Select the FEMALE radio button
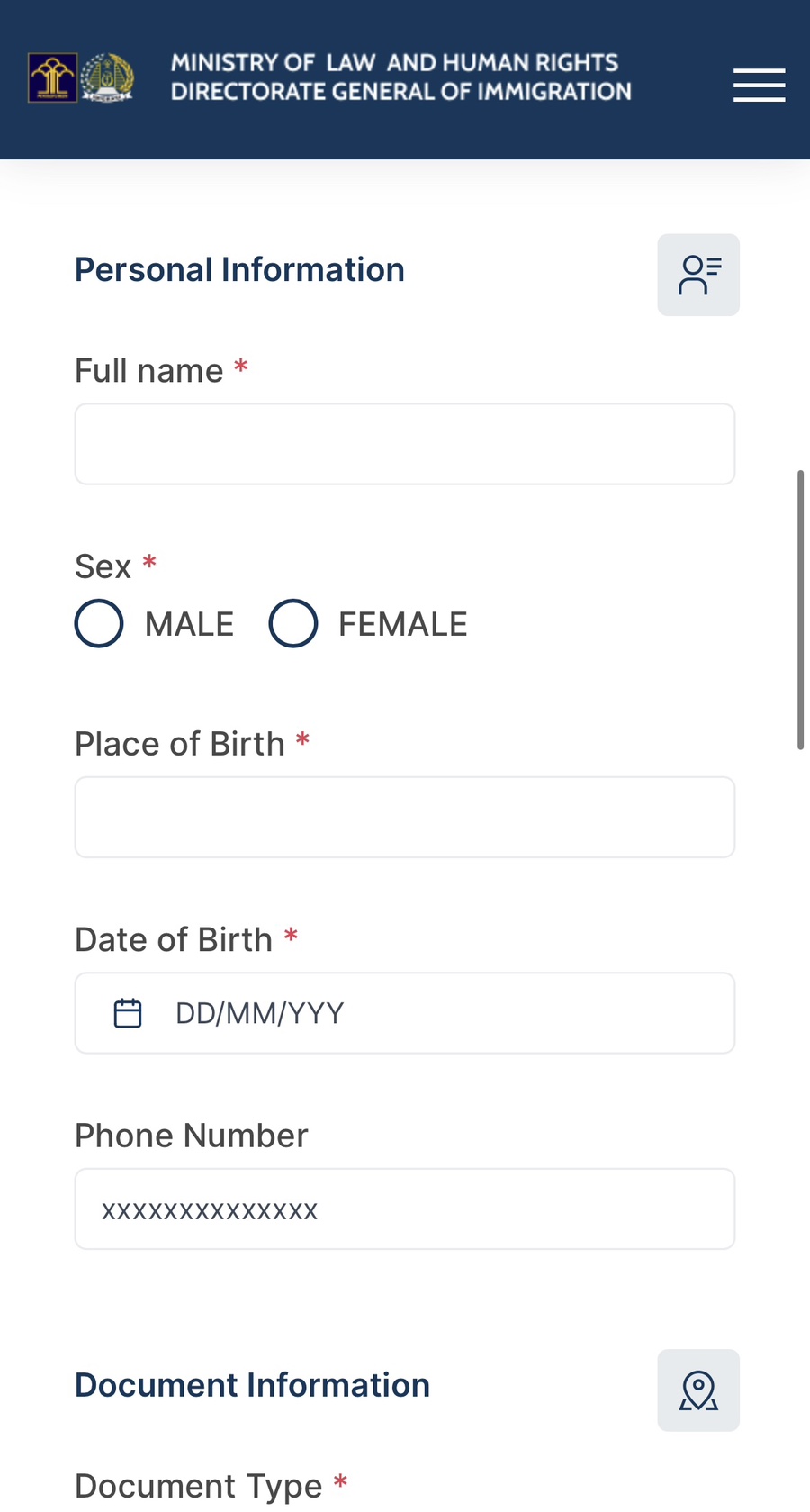This screenshot has width=810, height=1512. tap(293, 623)
